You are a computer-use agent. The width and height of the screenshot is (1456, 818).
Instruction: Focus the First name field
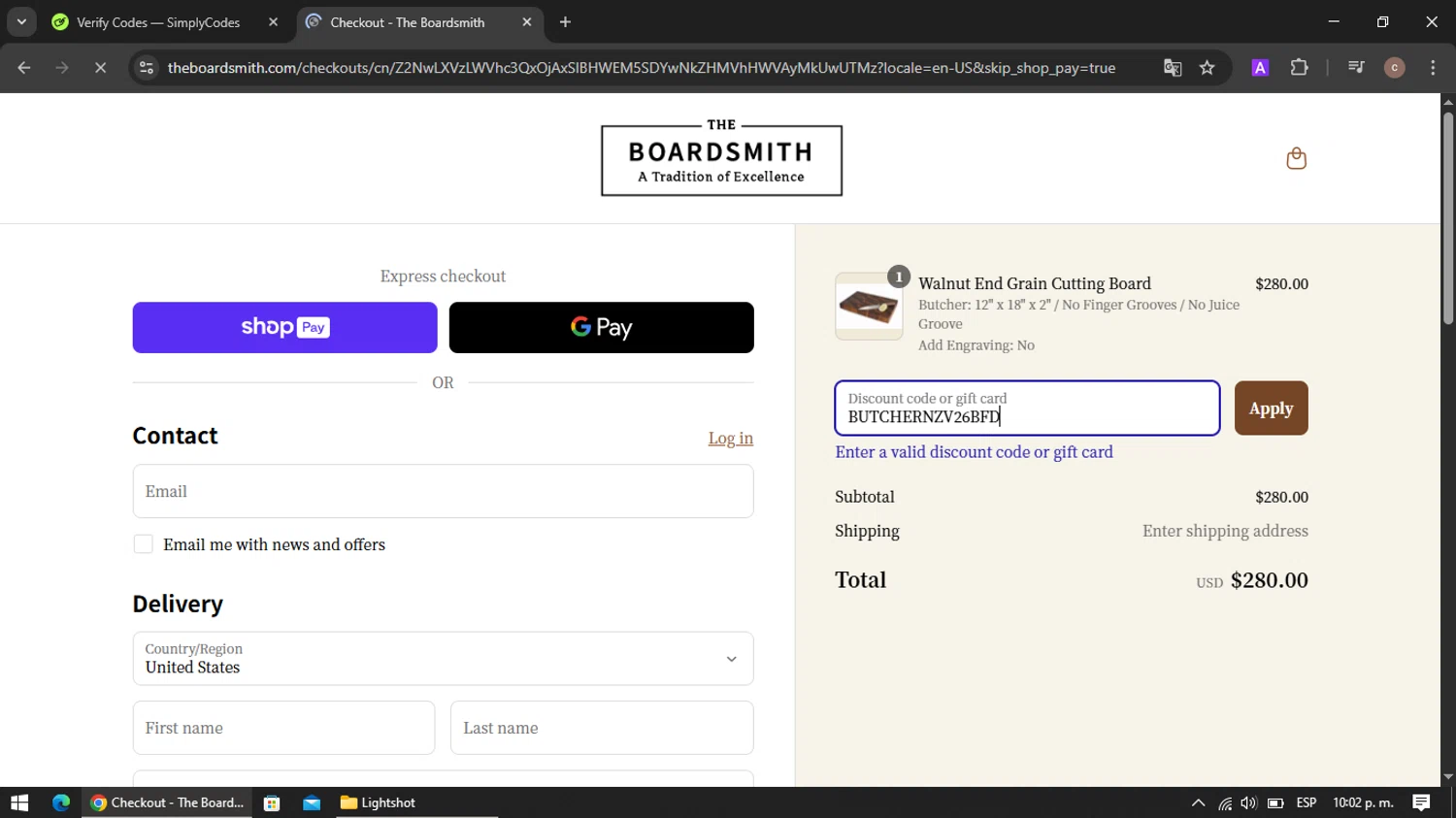(x=283, y=728)
